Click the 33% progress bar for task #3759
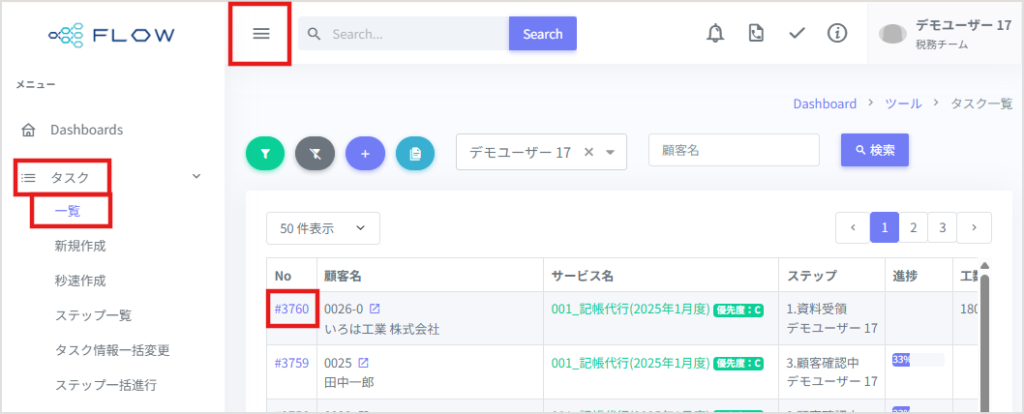Image resolution: width=1024 pixels, height=414 pixels. pos(918,360)
